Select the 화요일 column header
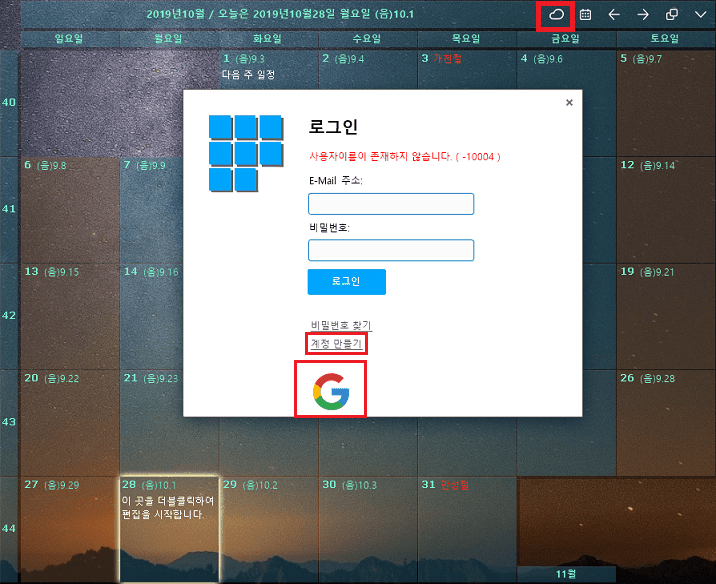This screenshot has height=584, width=716. tap(268, 39)
